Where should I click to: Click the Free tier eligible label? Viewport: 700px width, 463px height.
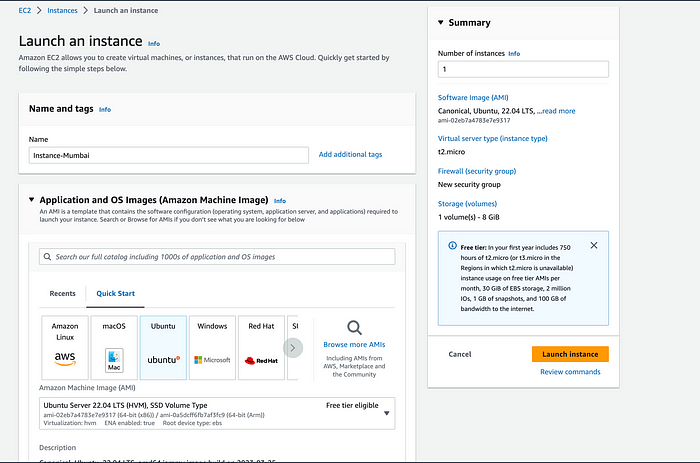coord(352,405)
